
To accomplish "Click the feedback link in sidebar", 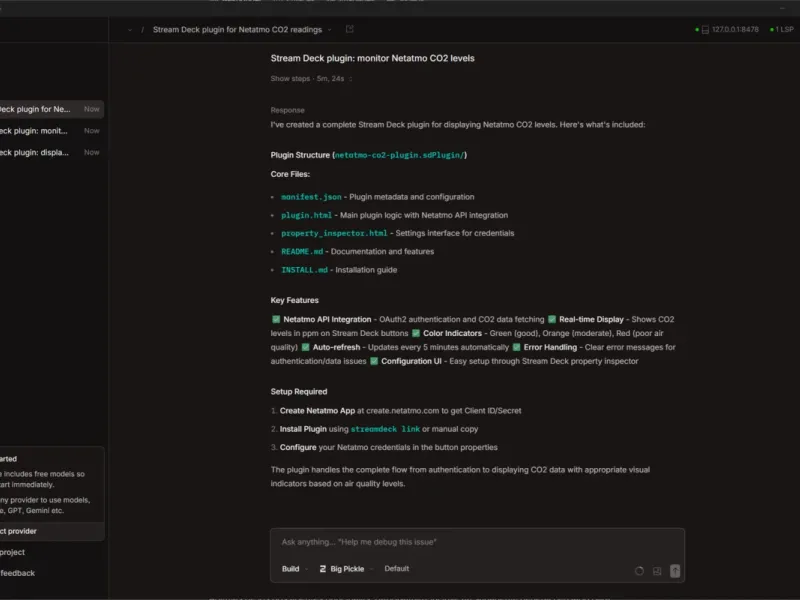I will 17,573.
